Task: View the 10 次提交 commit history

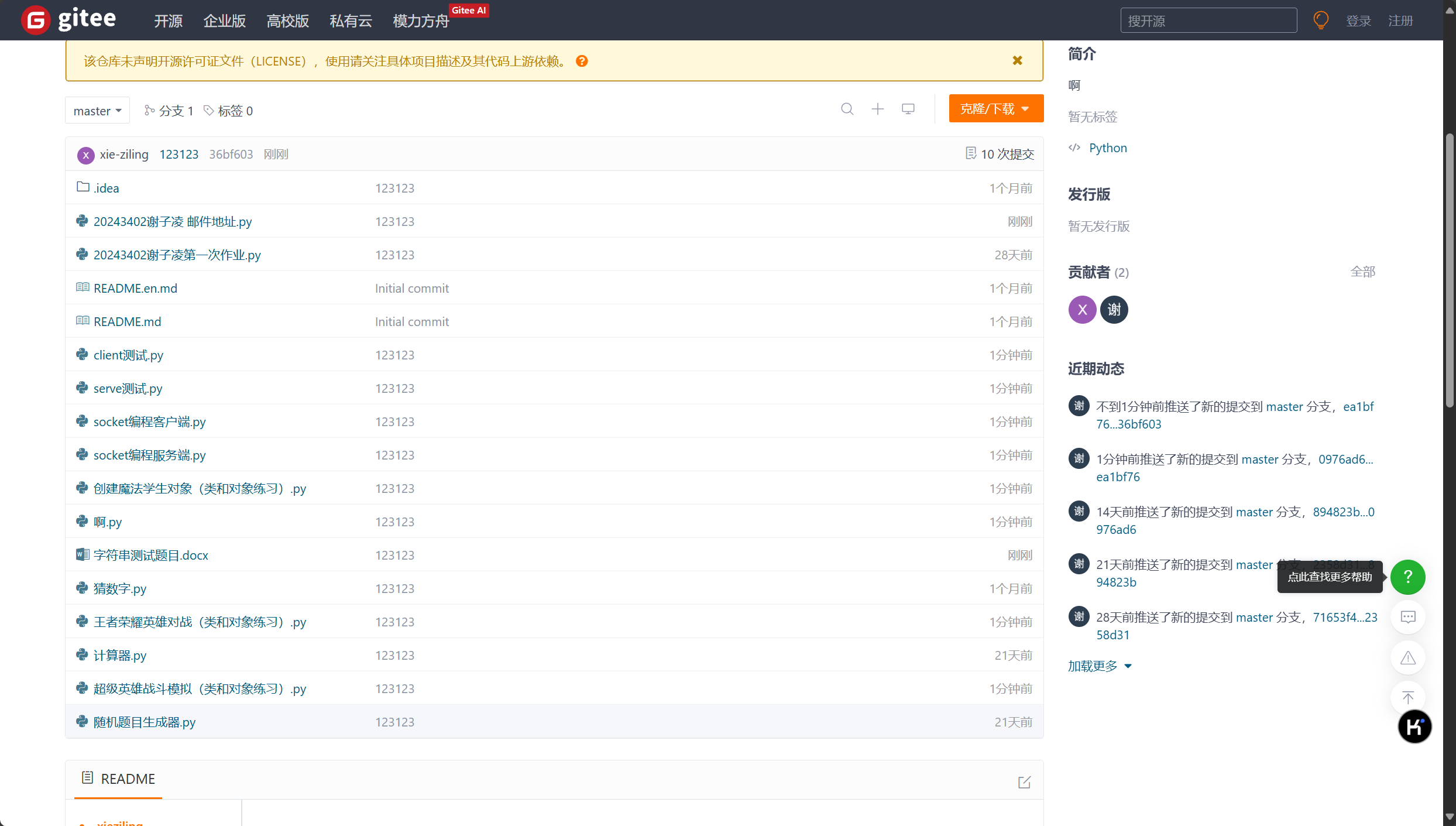Action: 1000,154
